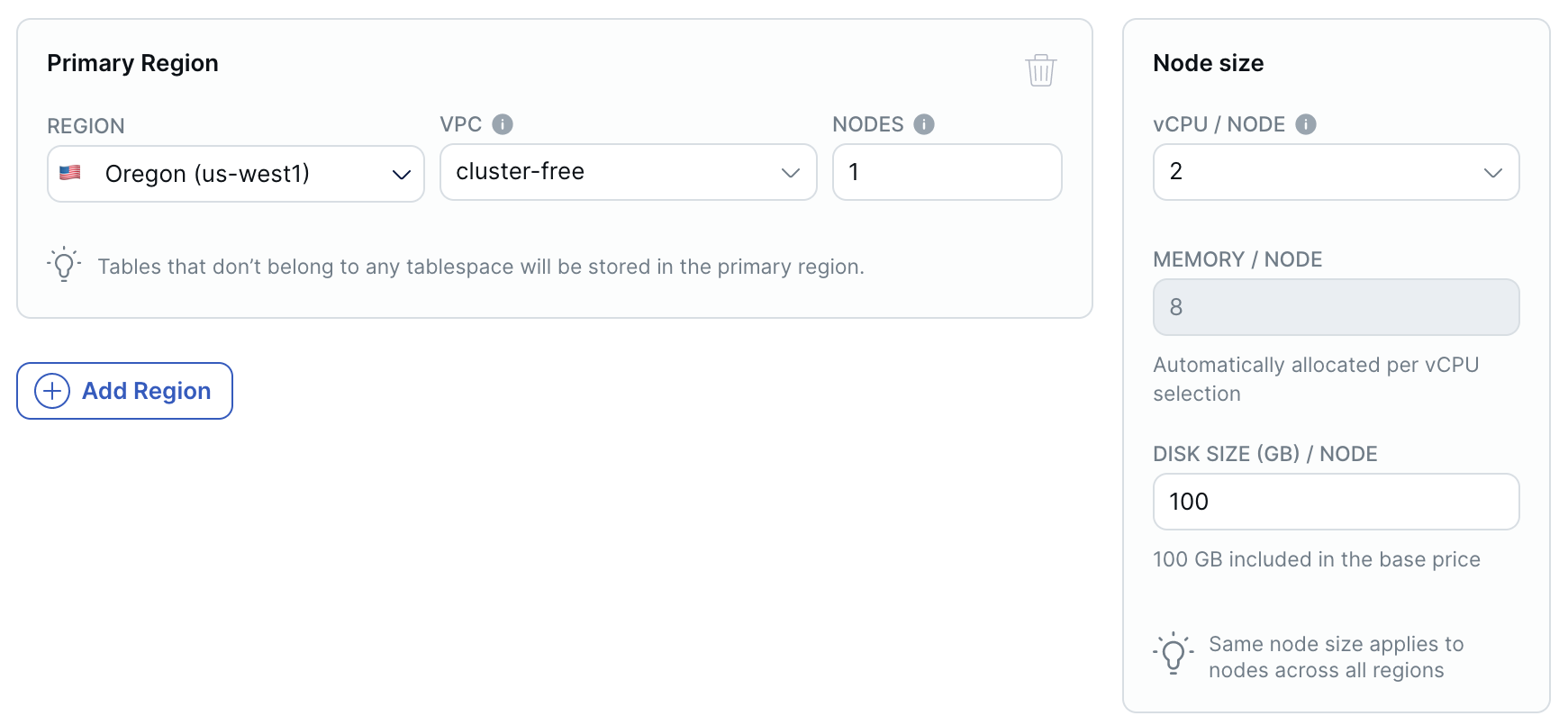The width and height of the screenshot is (1568, 725).
Task: Click the vCPU / NODE info icon
Action: coord(1306,124)
